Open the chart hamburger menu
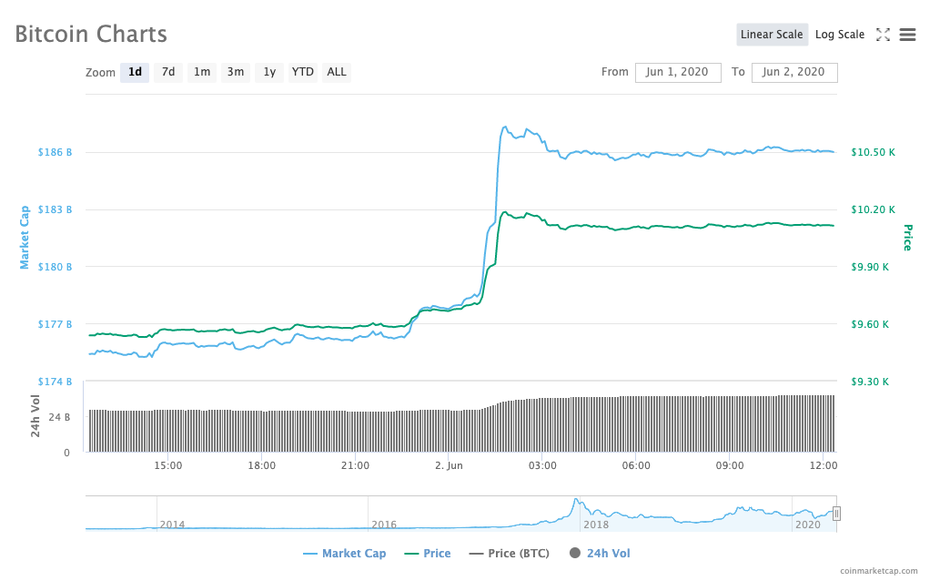Screen dimensions: 950x581 click(908, 35)
